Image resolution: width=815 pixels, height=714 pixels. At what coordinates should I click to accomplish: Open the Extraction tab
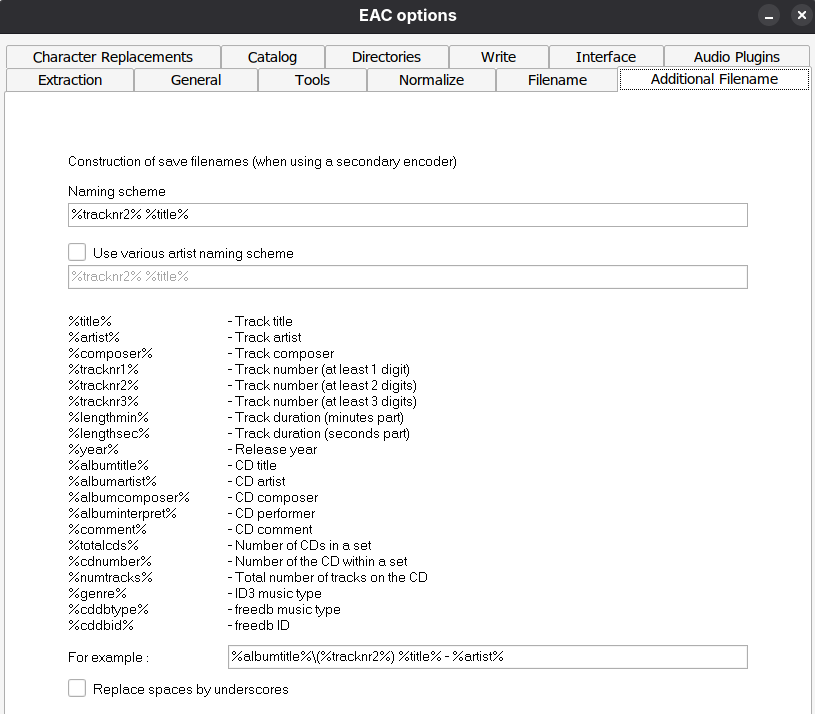click(x=69, y=80)
